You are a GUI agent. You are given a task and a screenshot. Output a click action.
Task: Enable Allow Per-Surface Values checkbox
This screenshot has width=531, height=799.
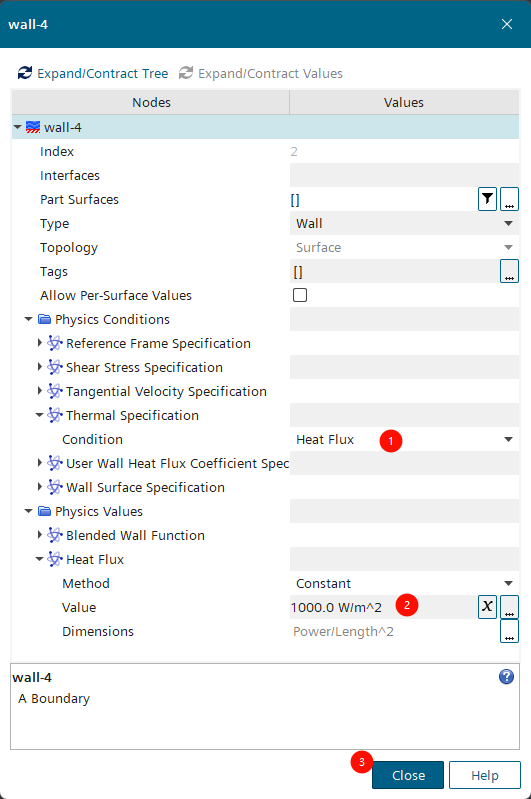300,295
